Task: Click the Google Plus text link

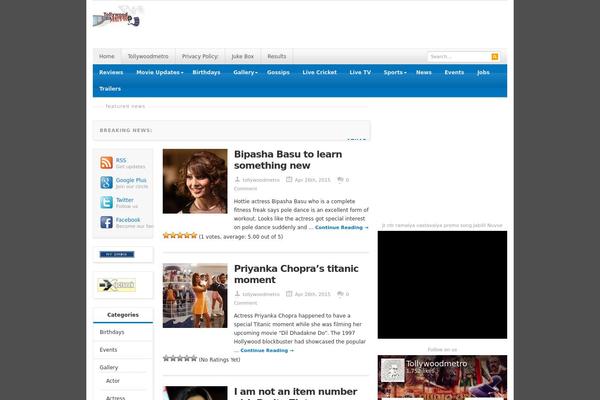Action: [x=131, y=180]
